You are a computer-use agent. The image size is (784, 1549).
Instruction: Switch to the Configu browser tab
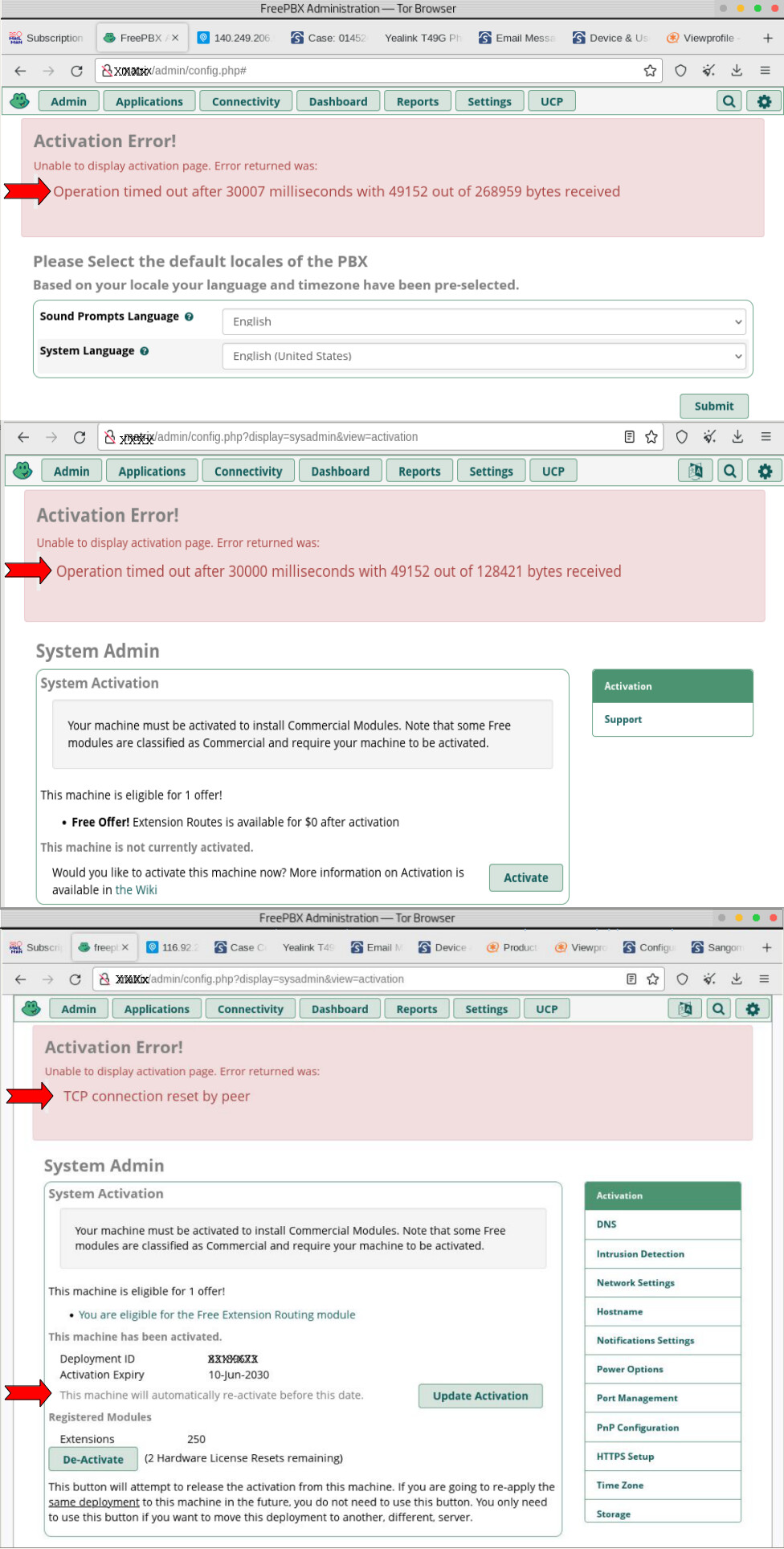[650, 947]
